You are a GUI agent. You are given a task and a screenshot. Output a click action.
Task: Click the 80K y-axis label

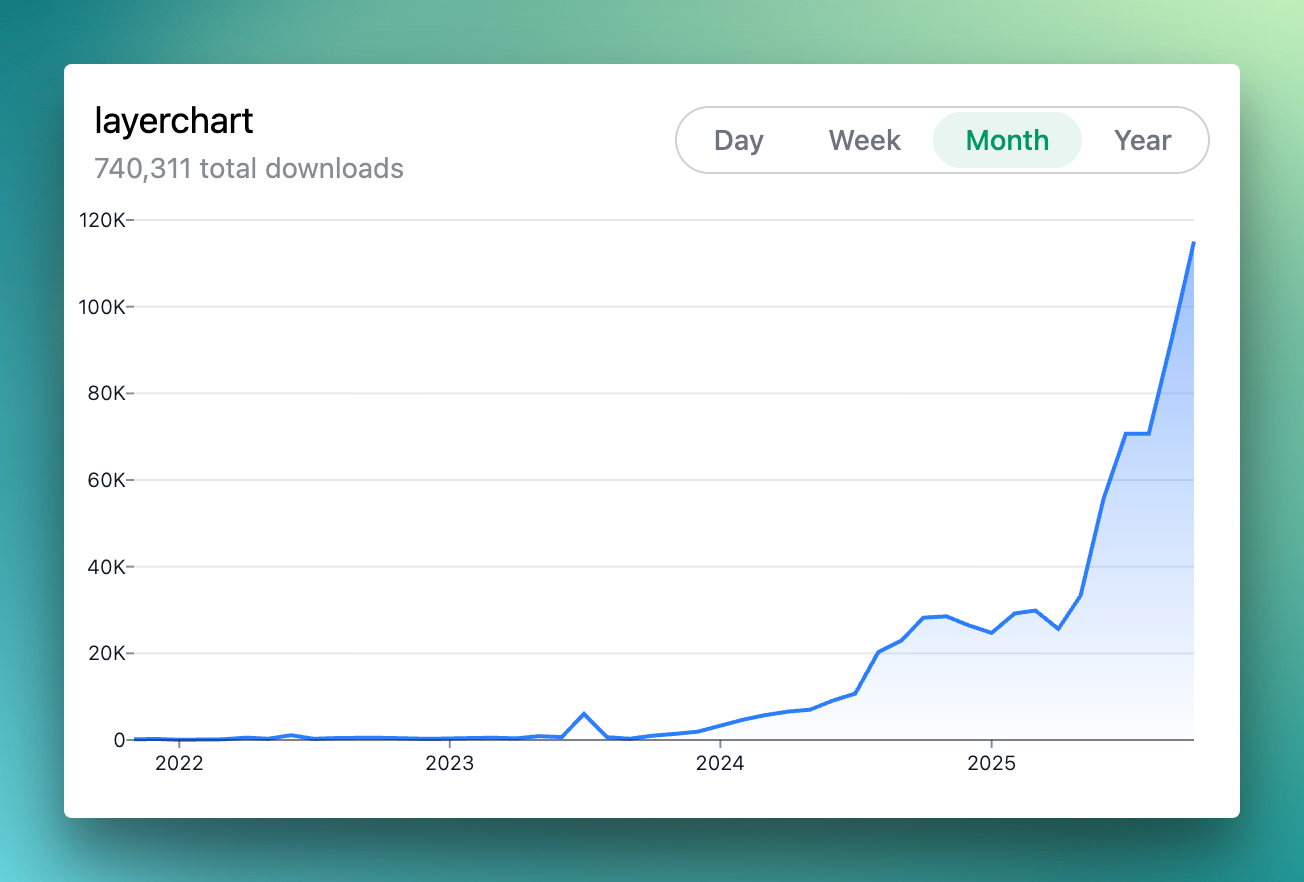(x=105, y=393)
